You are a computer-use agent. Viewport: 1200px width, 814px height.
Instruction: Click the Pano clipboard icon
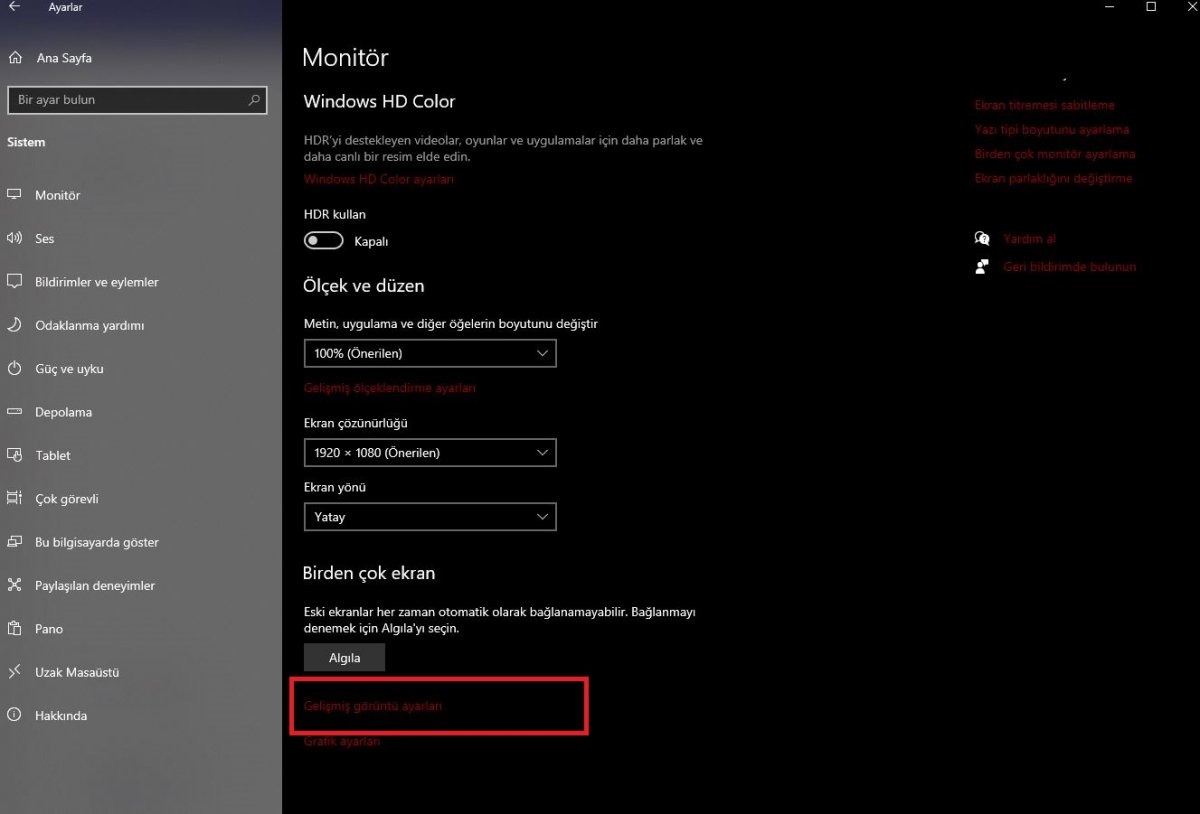pos(15,629)
